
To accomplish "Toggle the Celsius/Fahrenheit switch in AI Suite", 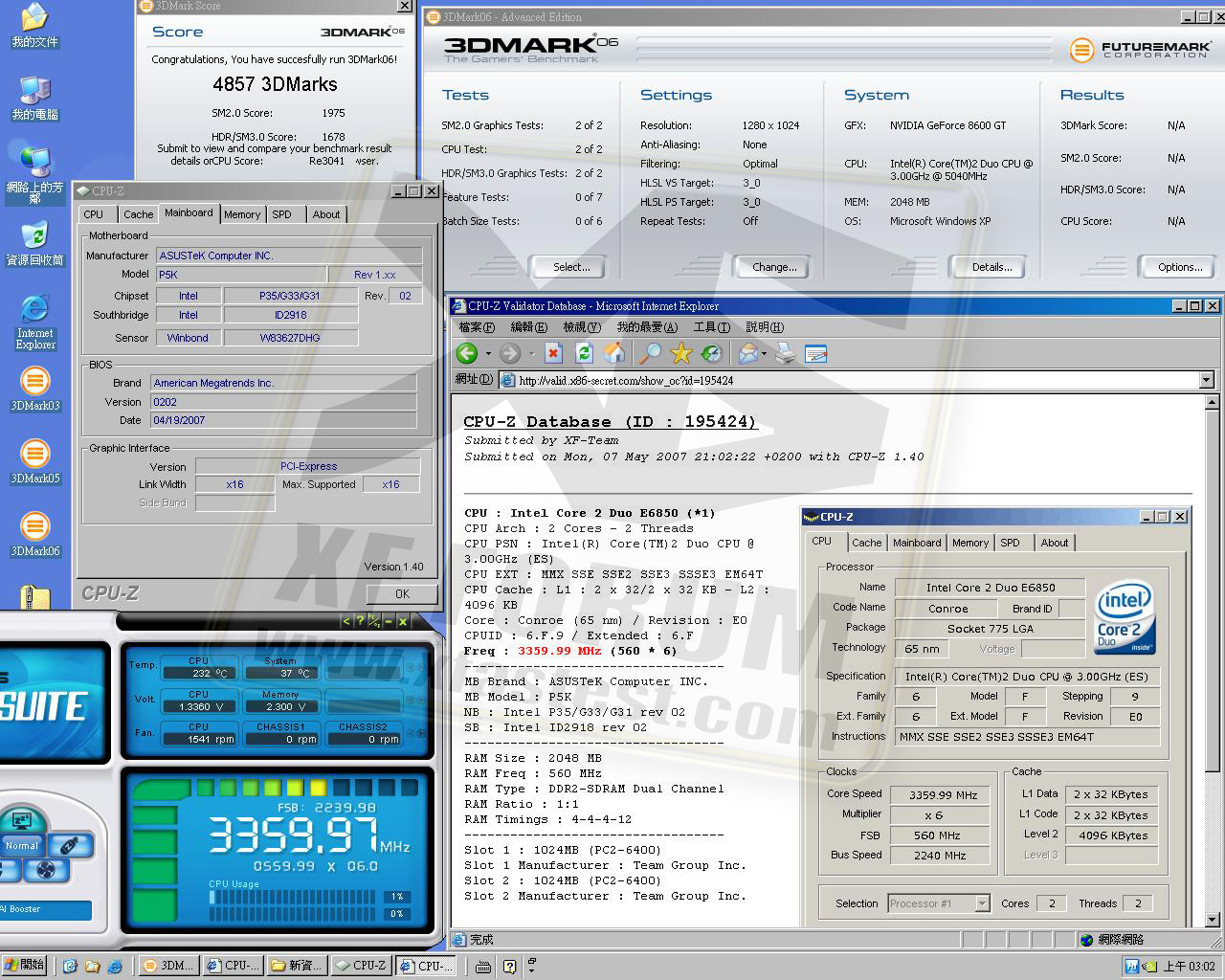I will pos(373,622).
